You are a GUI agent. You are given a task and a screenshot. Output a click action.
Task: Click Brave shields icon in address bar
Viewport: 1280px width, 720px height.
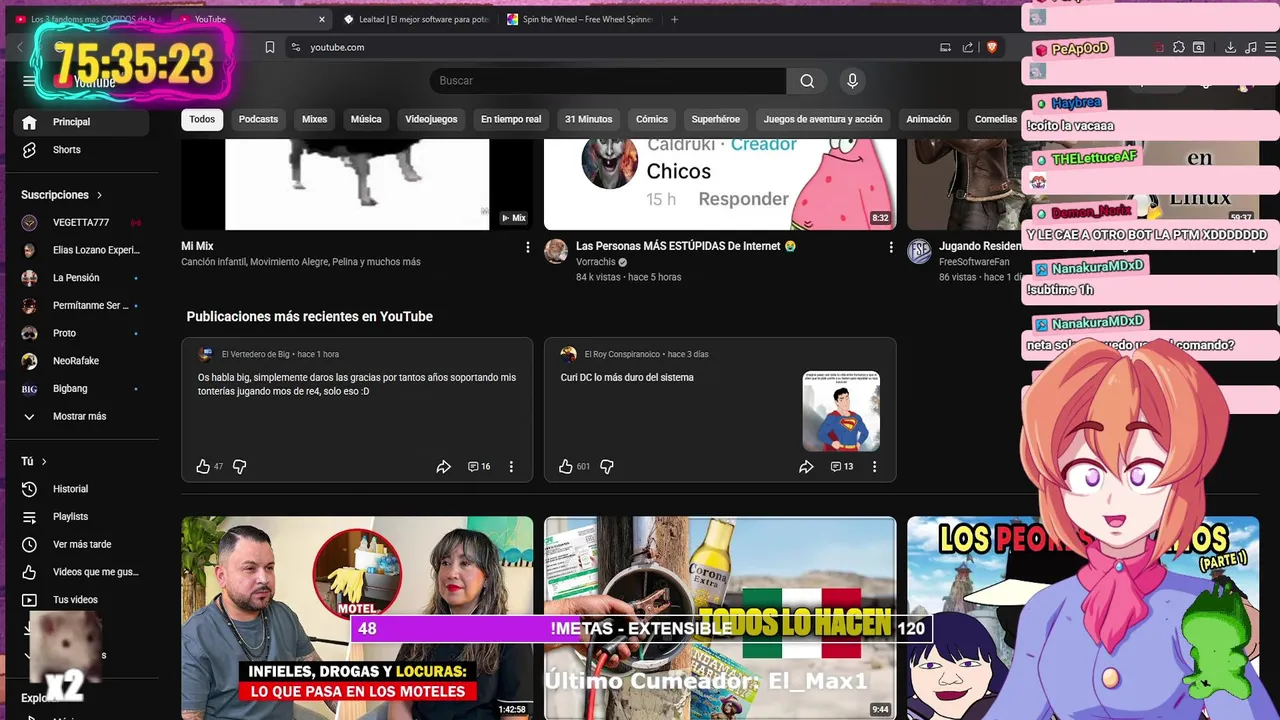(x=992, y=47)
